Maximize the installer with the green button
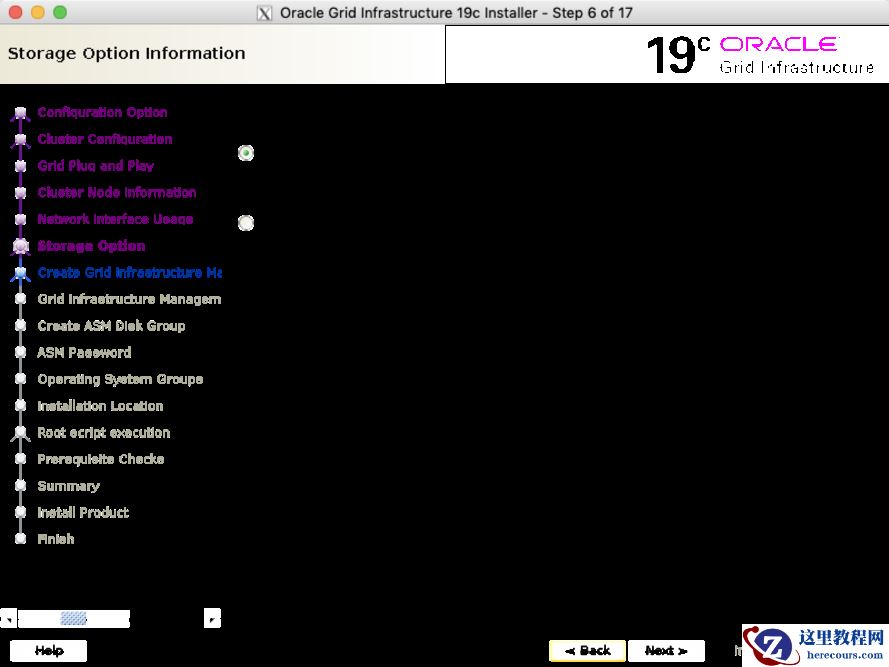Image resolution: width=889 pixels, height=667 pixels. (x=60, y=12)
